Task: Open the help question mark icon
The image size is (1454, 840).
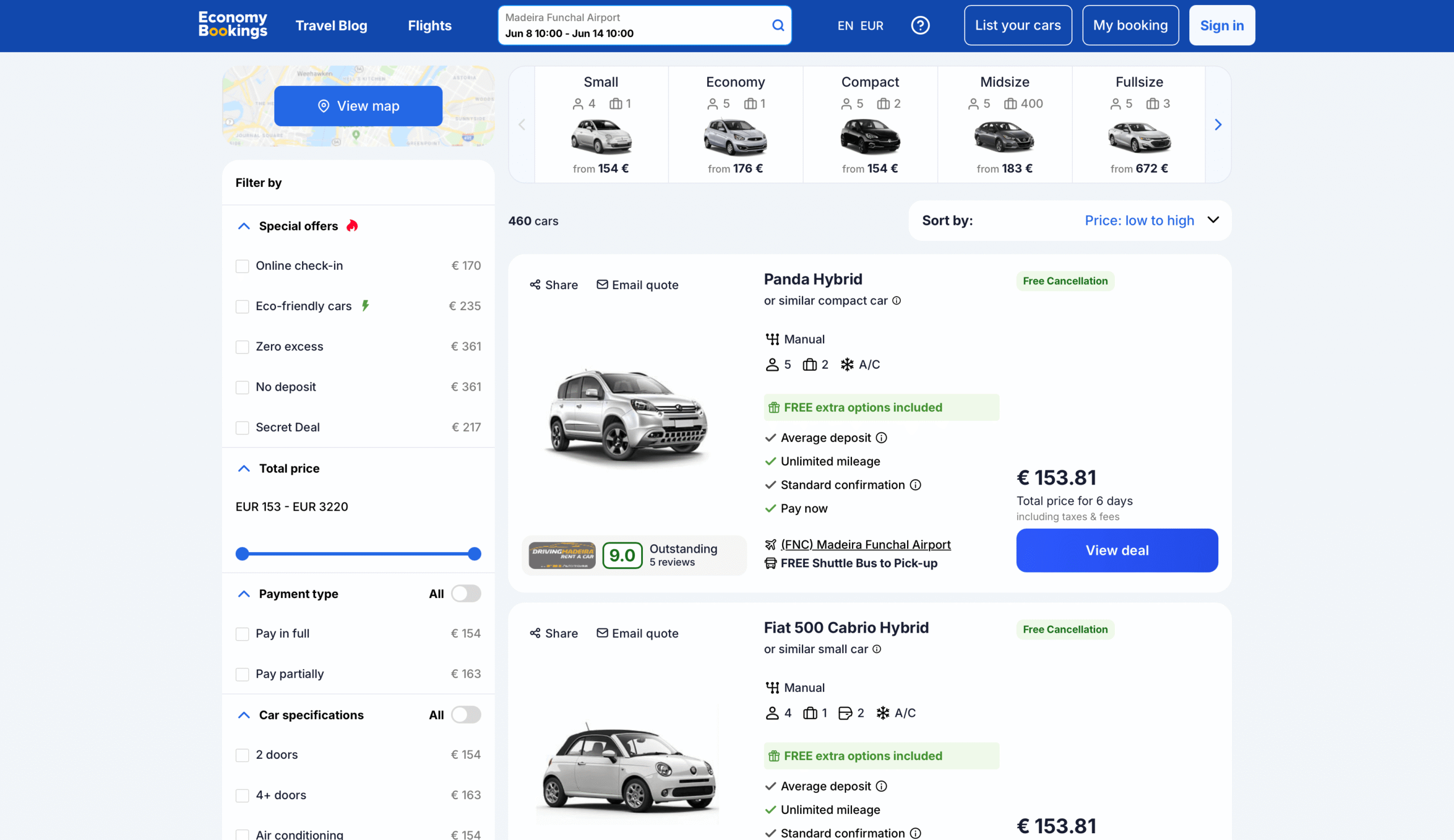Action: pos(920,26)
